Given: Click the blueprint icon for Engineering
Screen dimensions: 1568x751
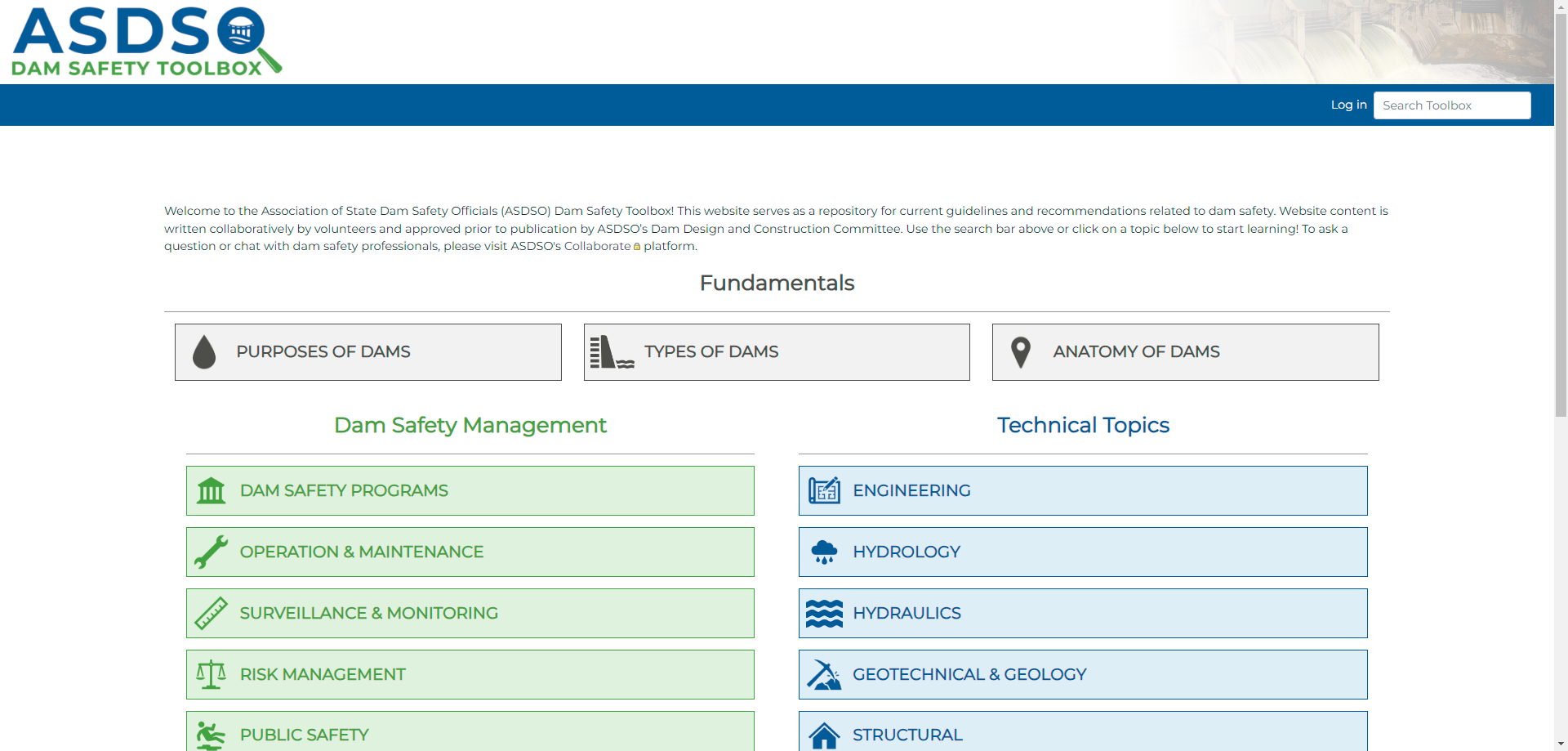Looking at the screenshot, I should coord(825,490).
